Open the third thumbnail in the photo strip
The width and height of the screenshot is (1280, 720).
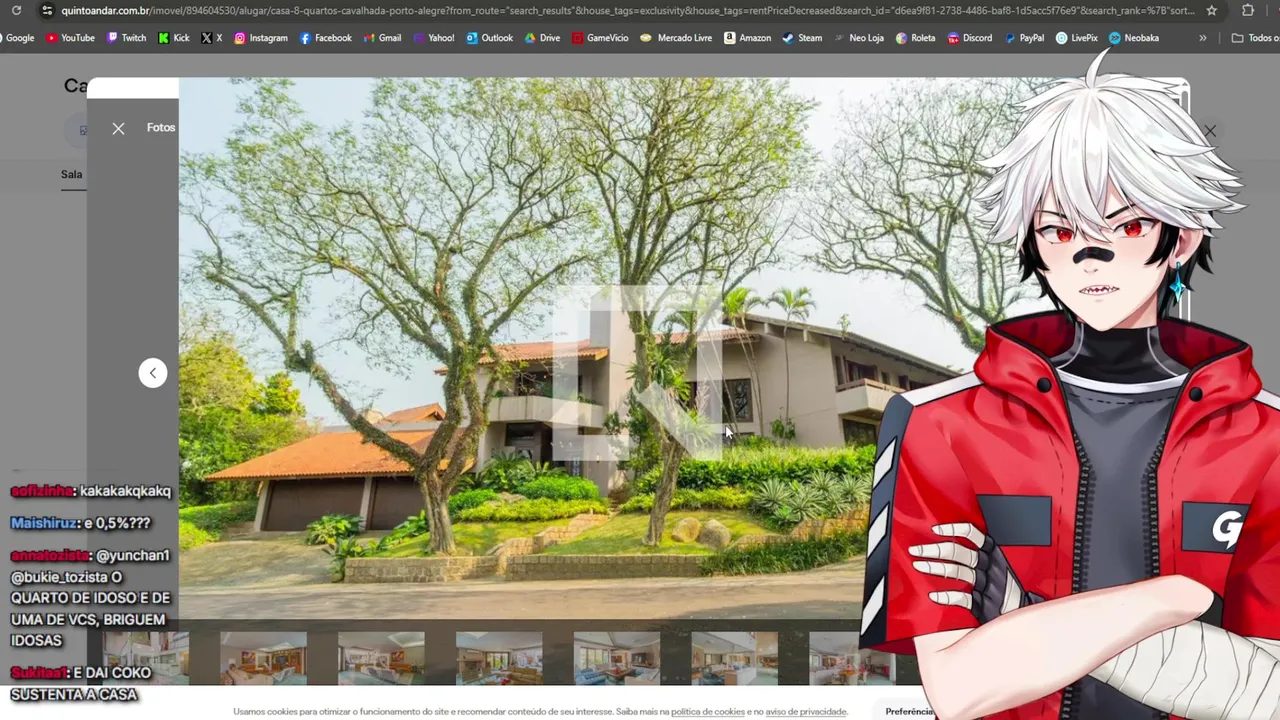[x=381, y=657]
